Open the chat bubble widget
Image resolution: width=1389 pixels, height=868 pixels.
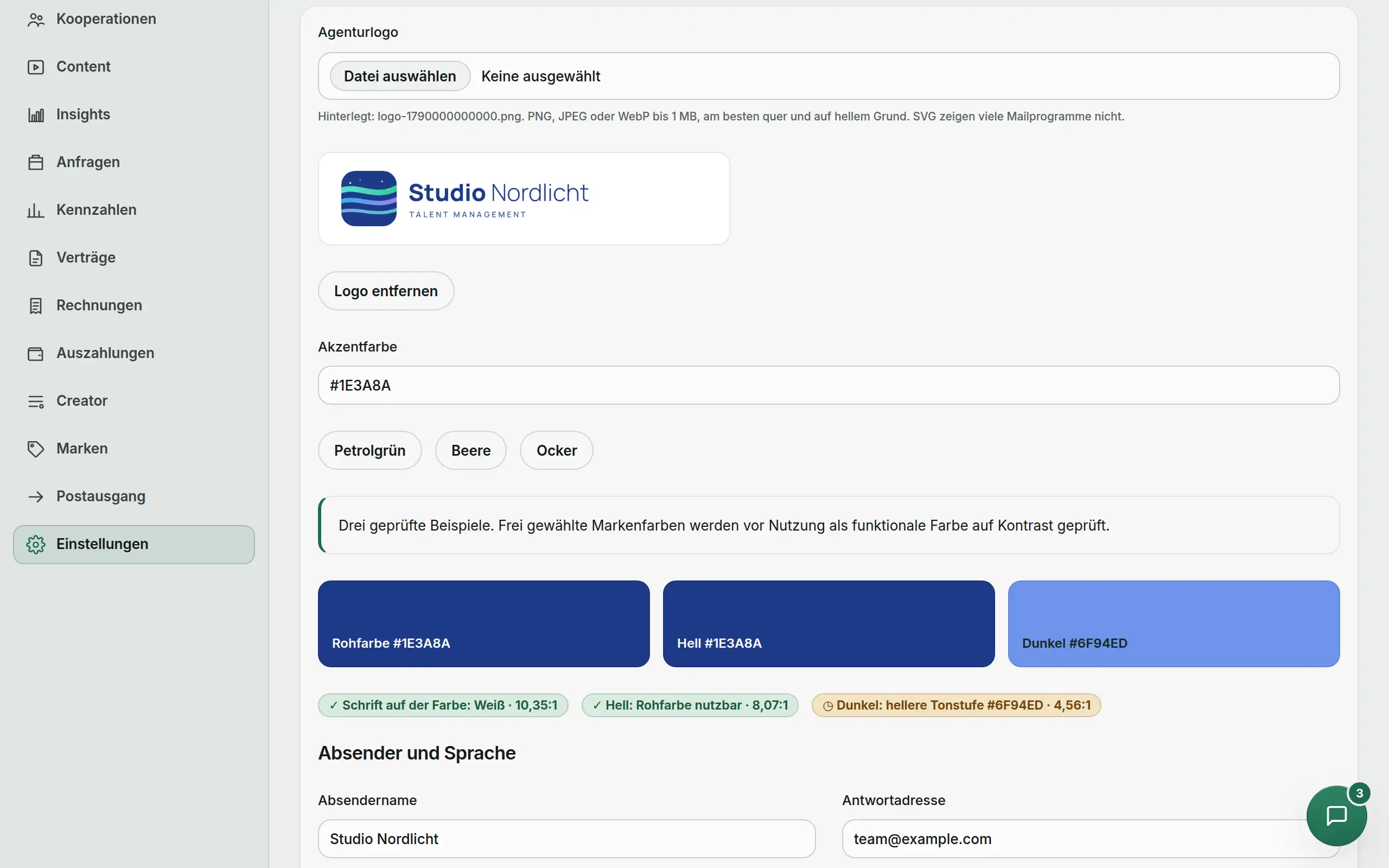1336,815
